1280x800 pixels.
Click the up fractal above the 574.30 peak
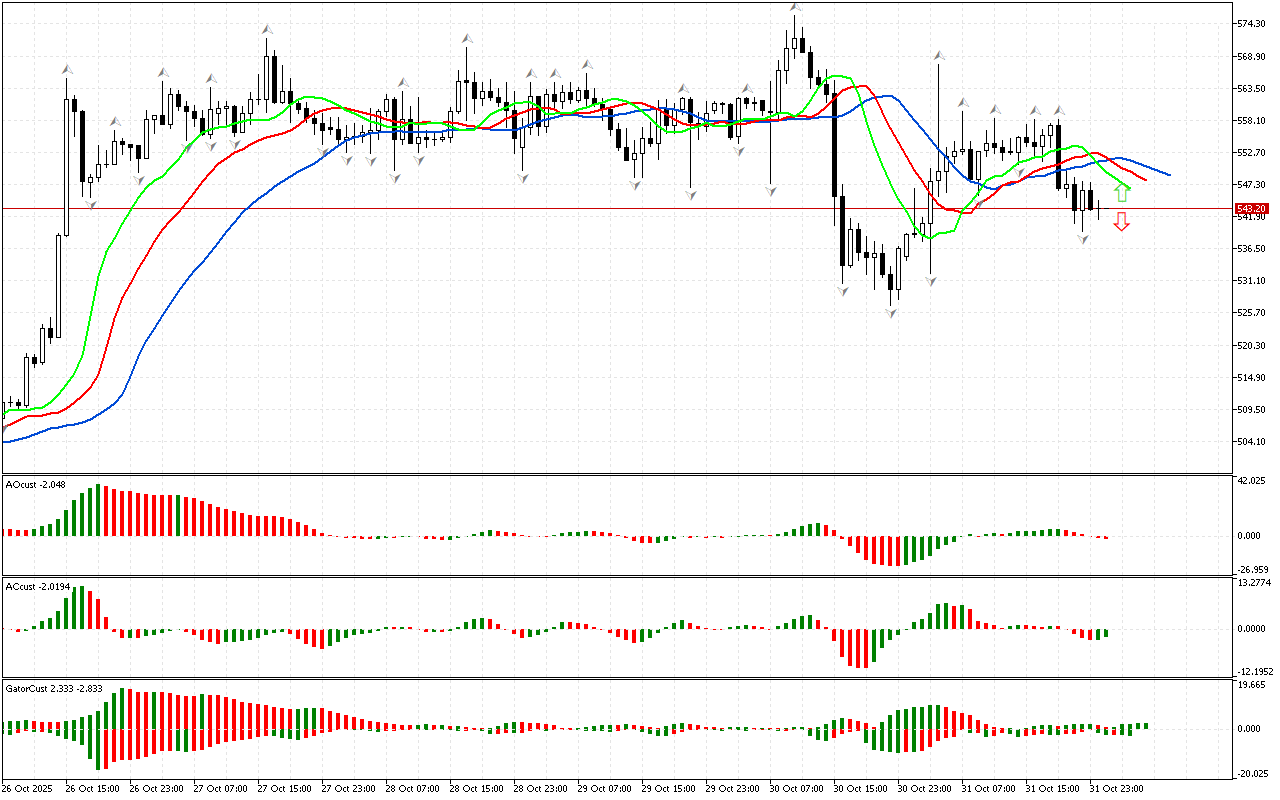click(x=795, y=8)
